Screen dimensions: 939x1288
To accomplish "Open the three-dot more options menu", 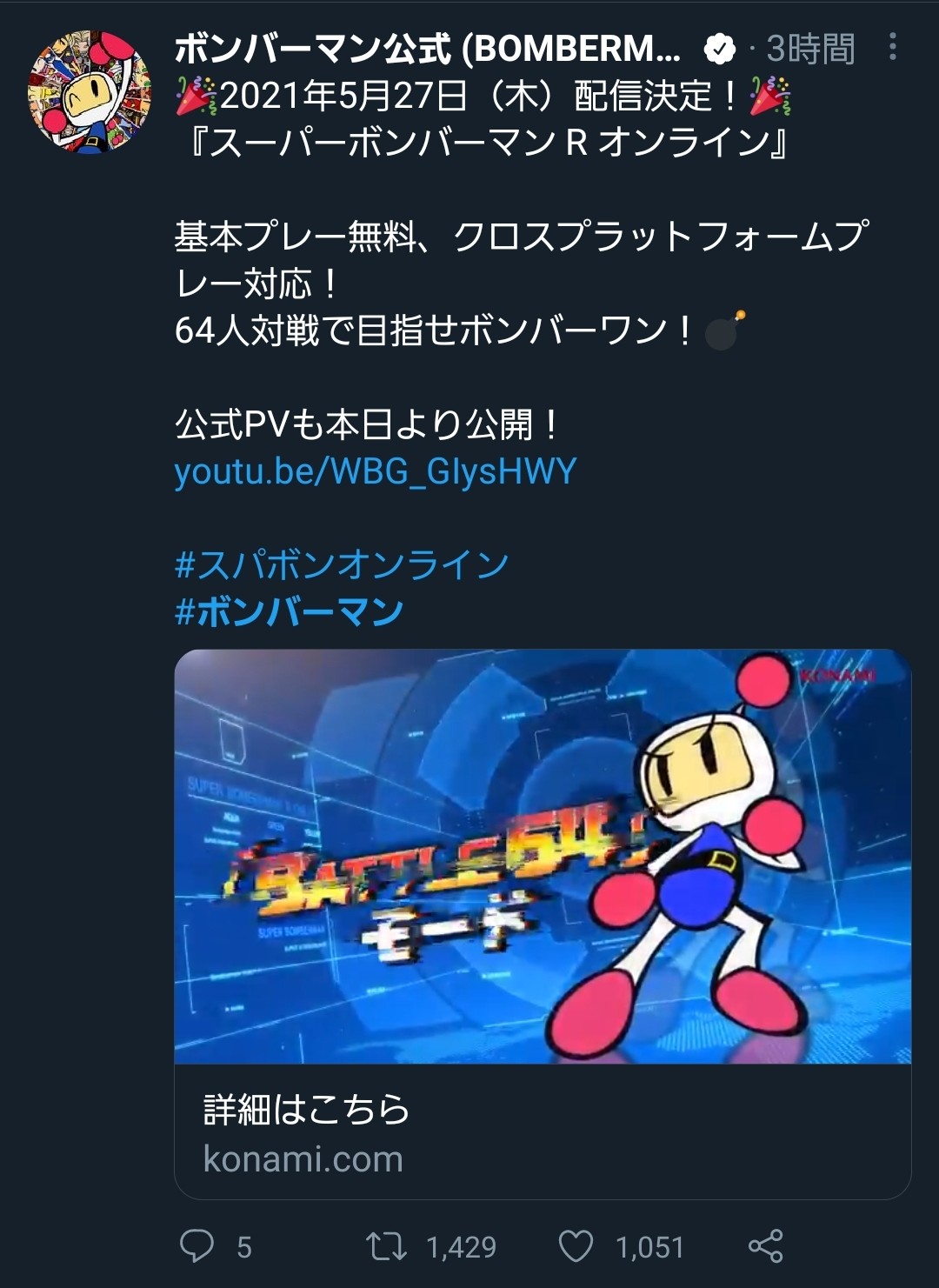I will click(x=893, y=47).
